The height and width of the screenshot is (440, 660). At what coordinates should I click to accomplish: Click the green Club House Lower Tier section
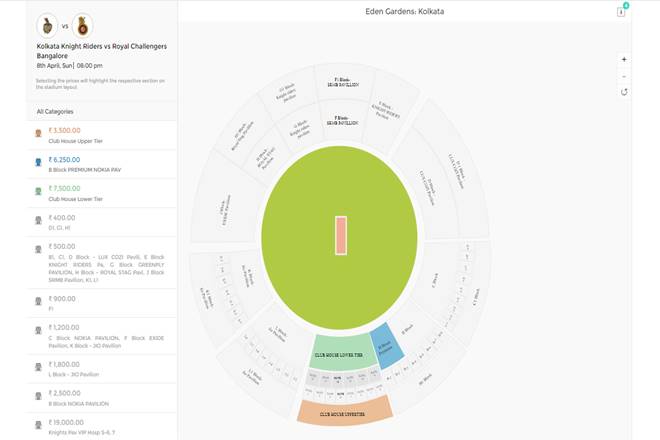point(341,352)
